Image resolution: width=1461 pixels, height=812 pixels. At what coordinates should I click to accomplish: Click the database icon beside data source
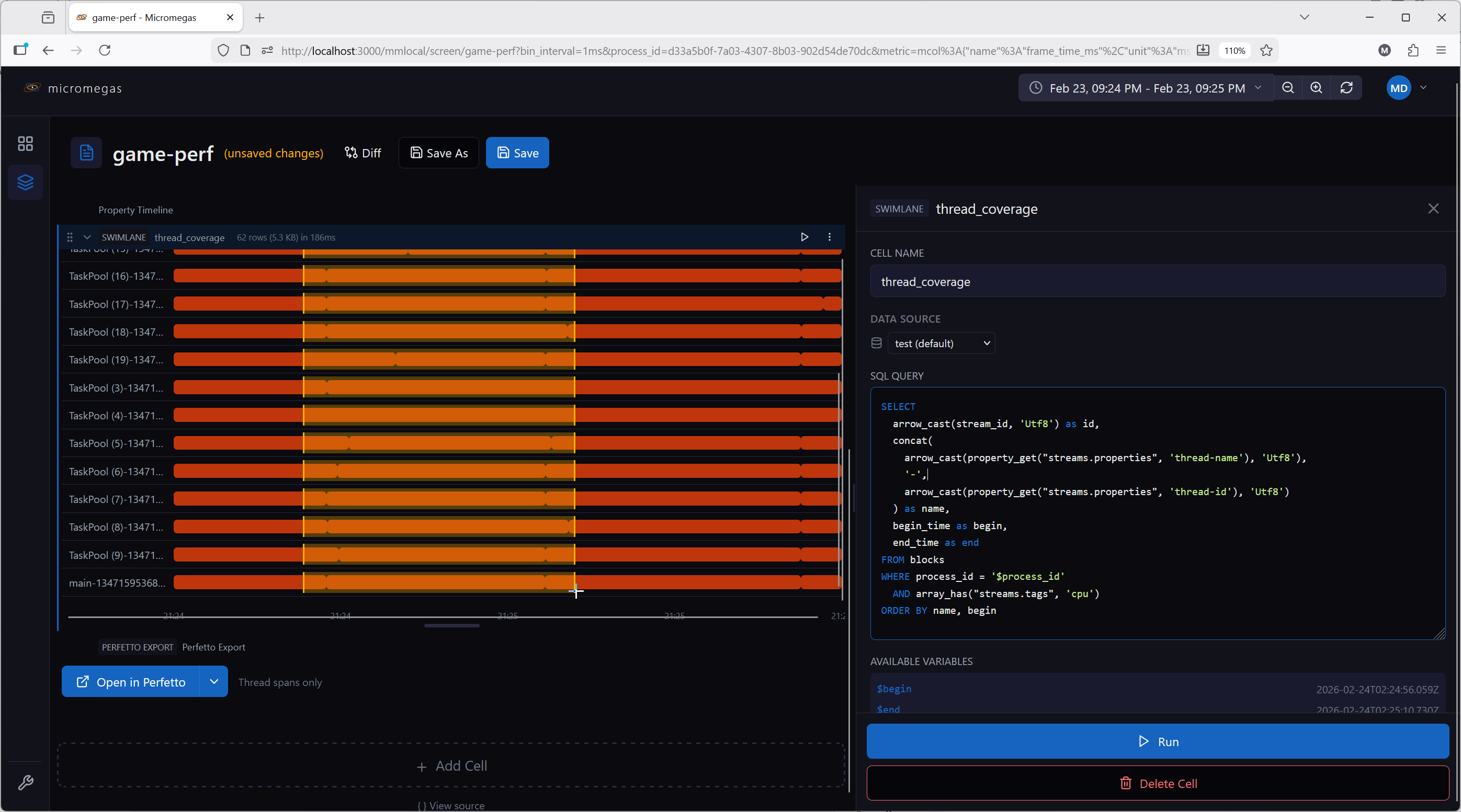[876, 342]
